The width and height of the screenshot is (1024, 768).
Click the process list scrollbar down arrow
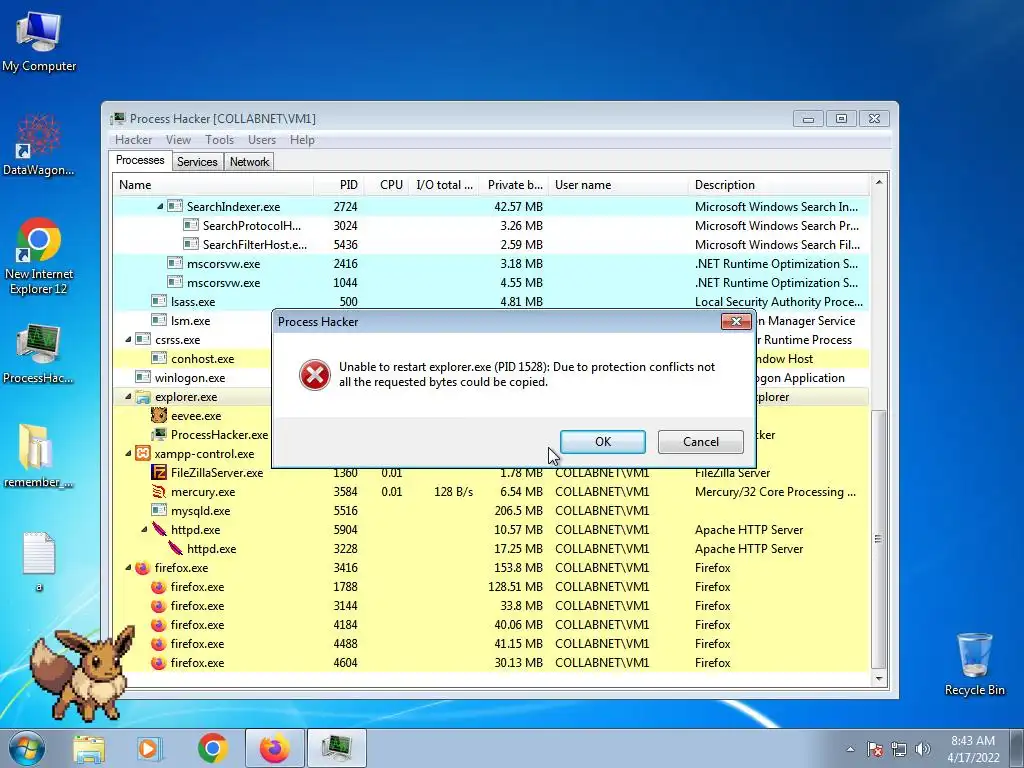click(878, 679)
